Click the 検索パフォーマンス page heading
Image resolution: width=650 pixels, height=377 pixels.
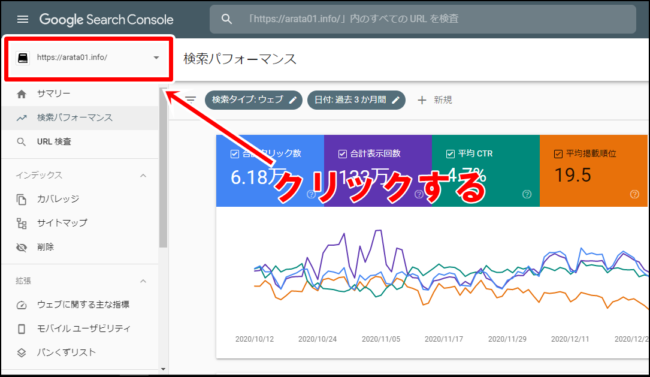coord(240,59)
